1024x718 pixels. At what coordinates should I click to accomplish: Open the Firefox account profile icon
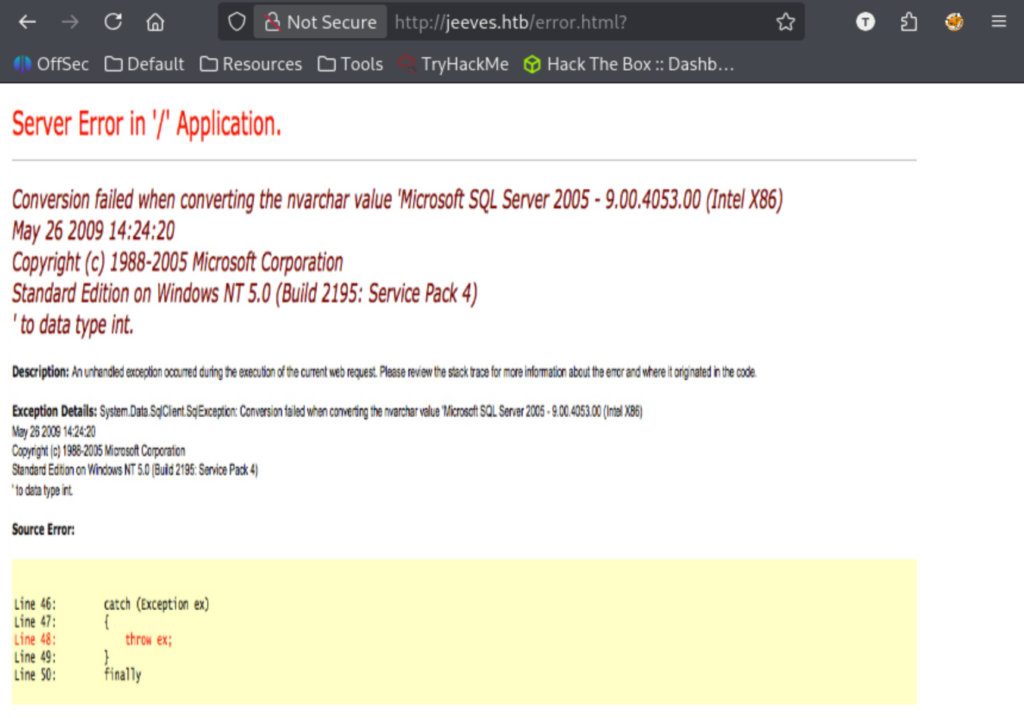point(865,22)
